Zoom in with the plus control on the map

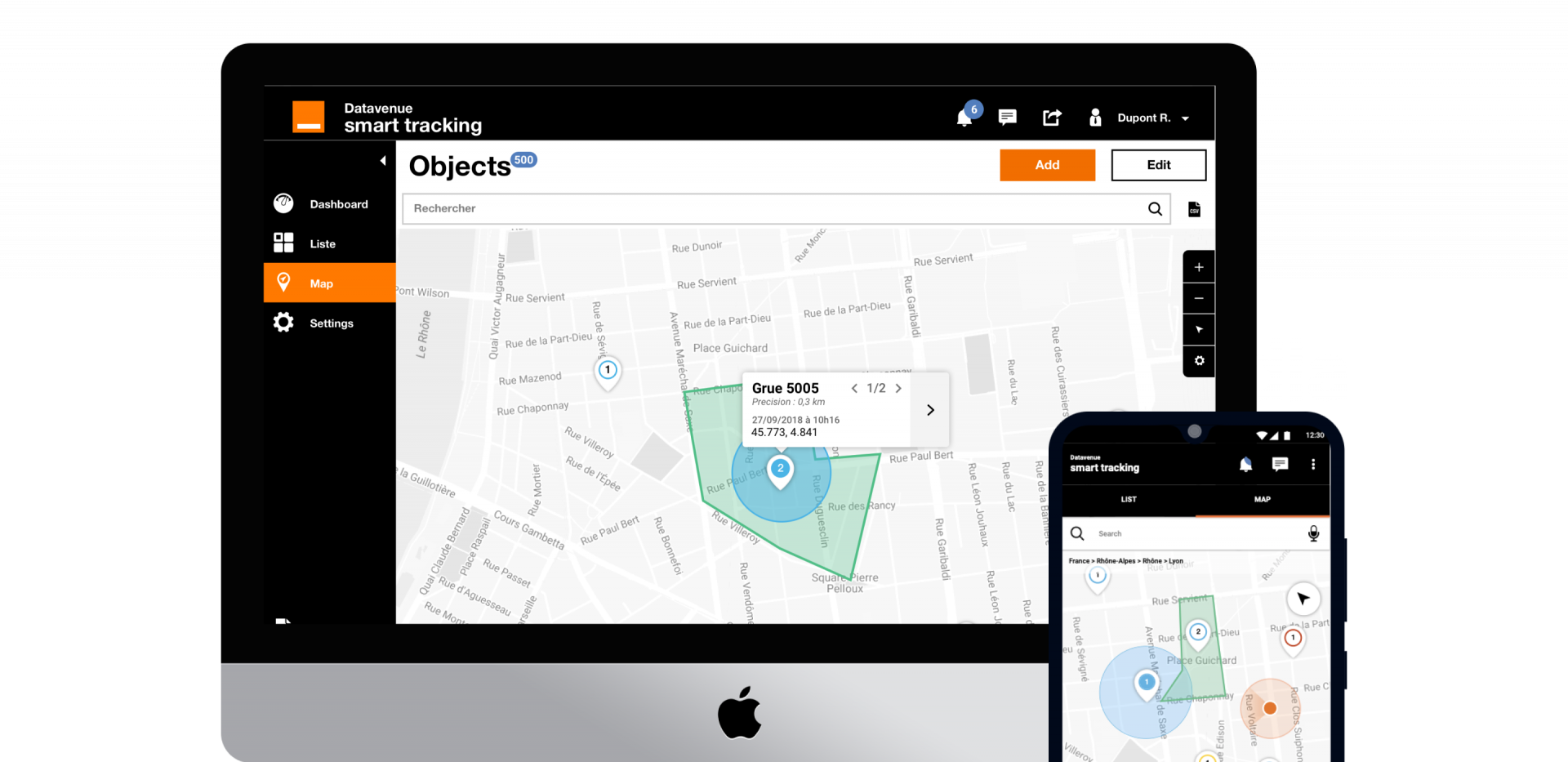(x=1198, y=266)
